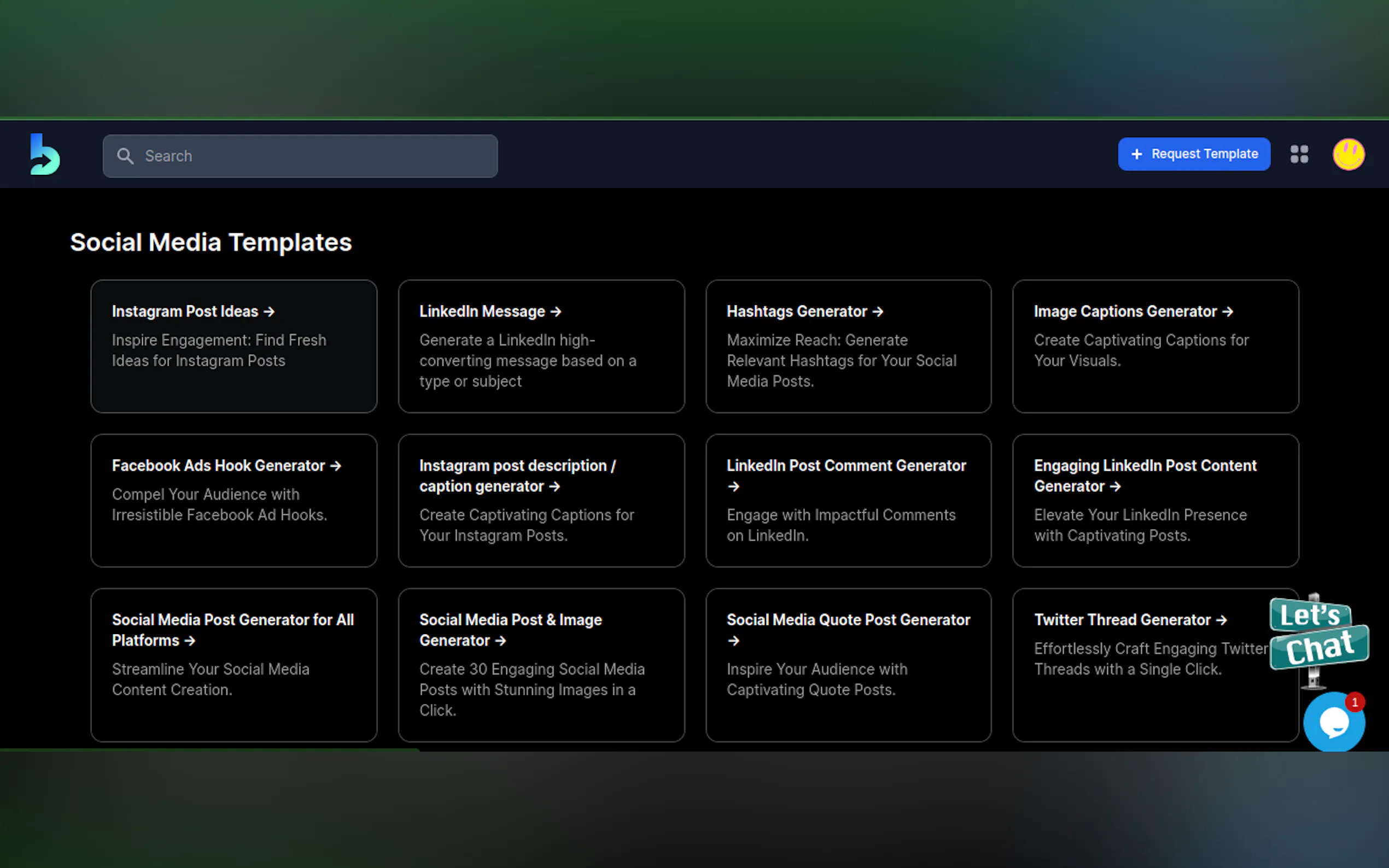
Task: Click the magnifier icon in search bar
Action: (125, 156)
